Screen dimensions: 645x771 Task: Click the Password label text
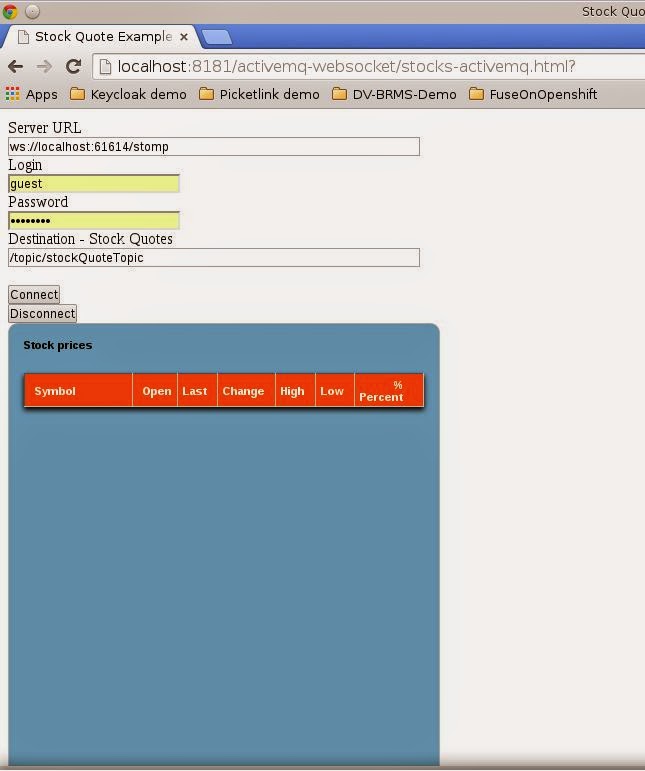point(38,202)
